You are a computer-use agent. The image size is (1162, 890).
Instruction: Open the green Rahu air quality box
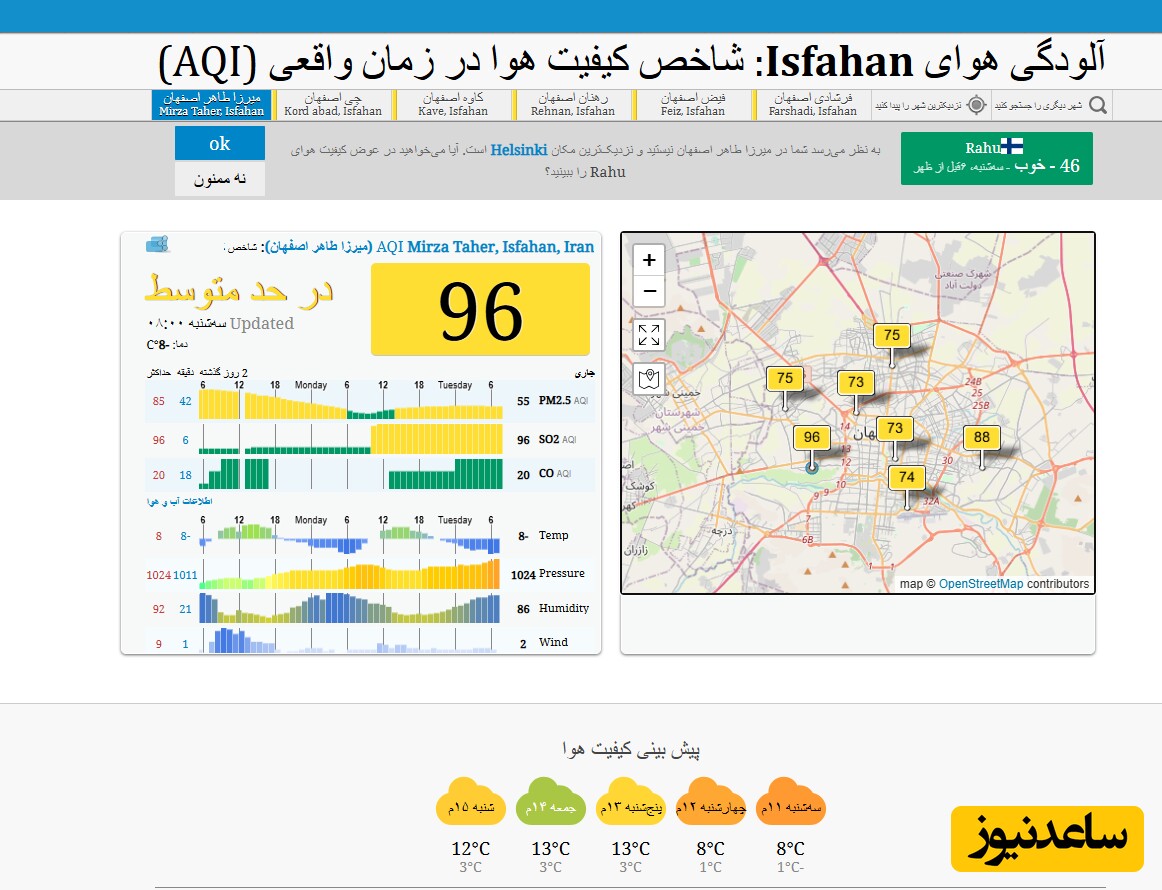pyautogui.click(x=996, y=158)
